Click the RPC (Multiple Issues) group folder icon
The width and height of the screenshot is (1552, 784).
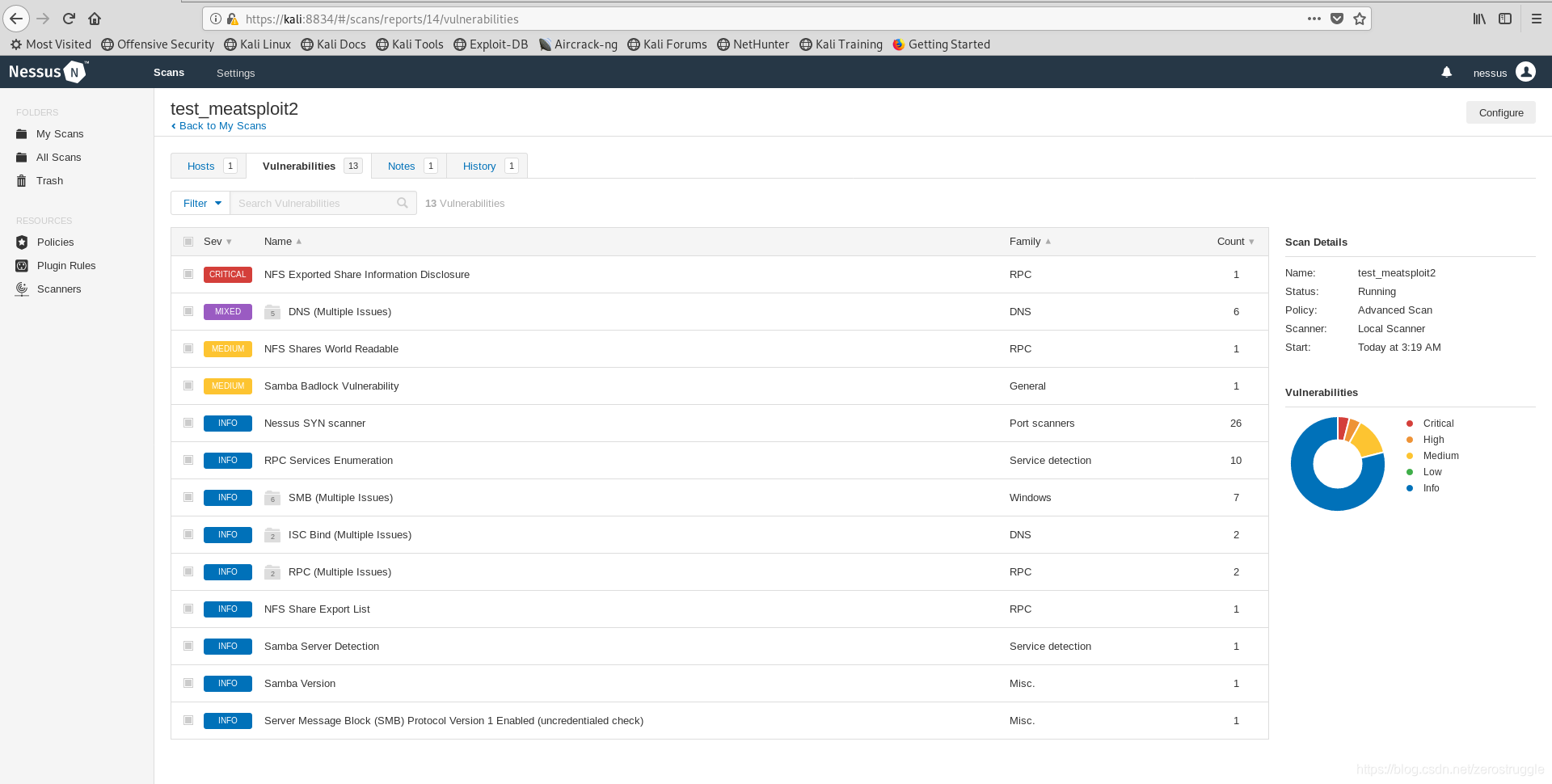(x=272, y=572)
